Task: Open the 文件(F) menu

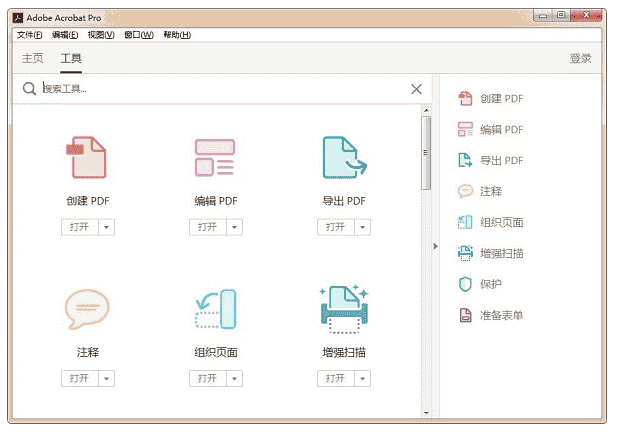Action: (30, 35)
